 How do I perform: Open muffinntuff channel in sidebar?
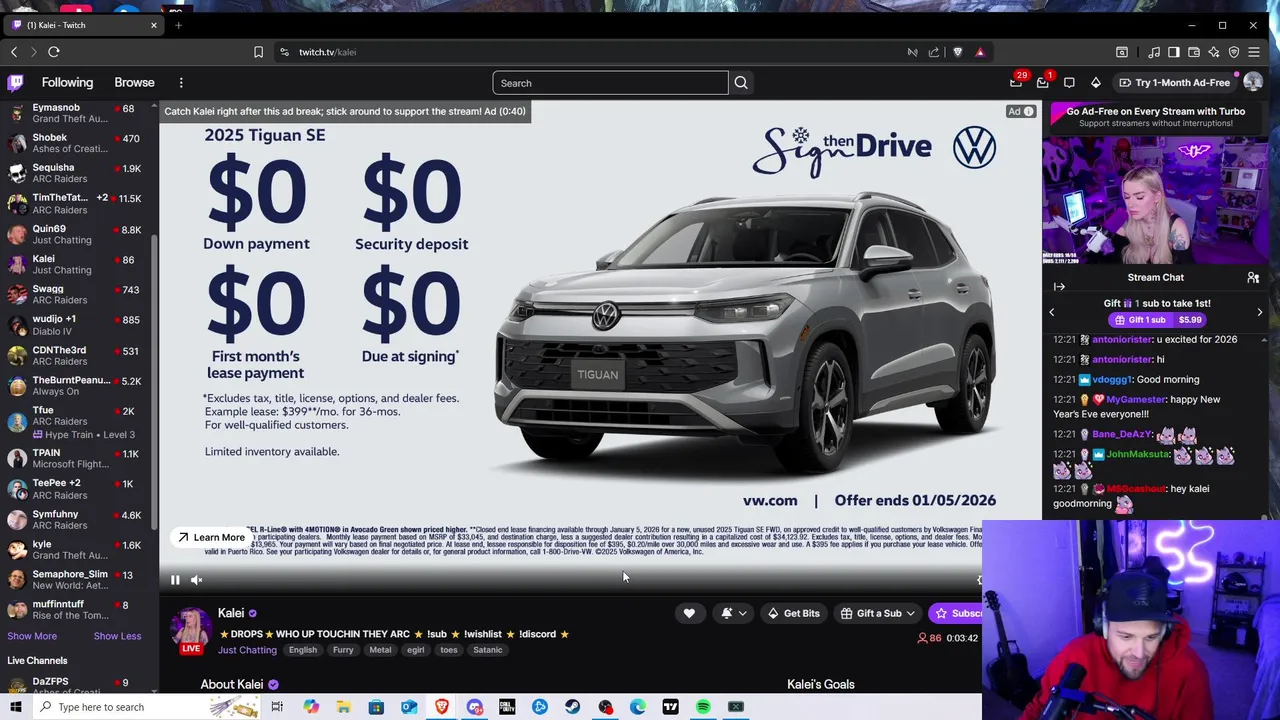[x=78, y=610]
